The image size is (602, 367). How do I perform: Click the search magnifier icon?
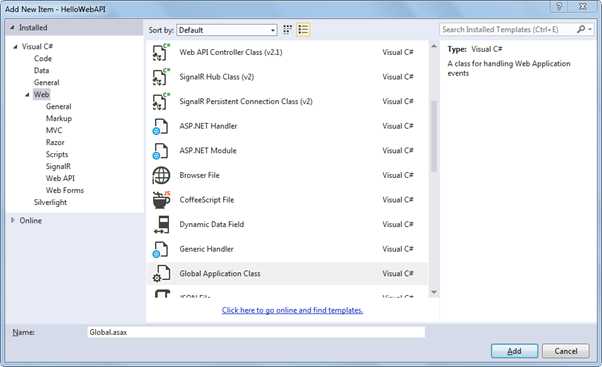tap(581, 29)
